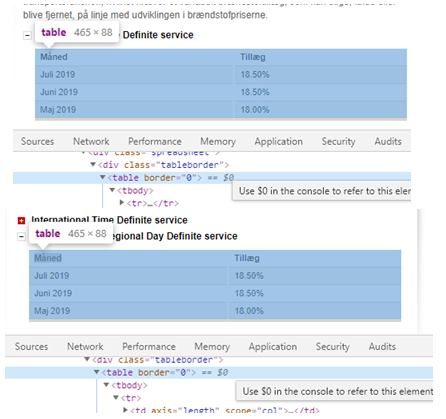Expand the collapsed <tr>…</tr> node arrow
The image size is (446, 419).
[x=122, y=202]
